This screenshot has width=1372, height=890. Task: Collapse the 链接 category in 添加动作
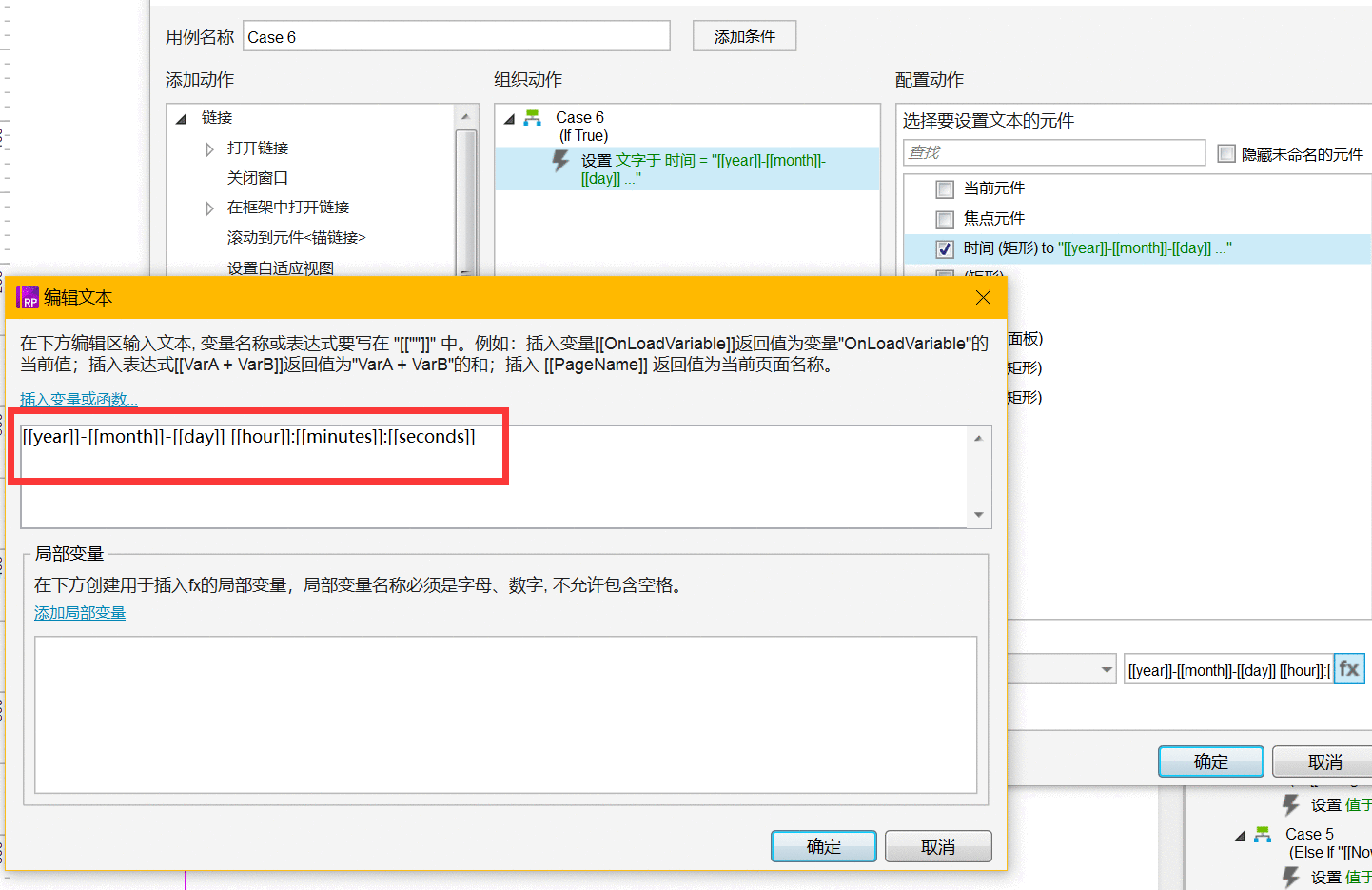tap(181, 118)
